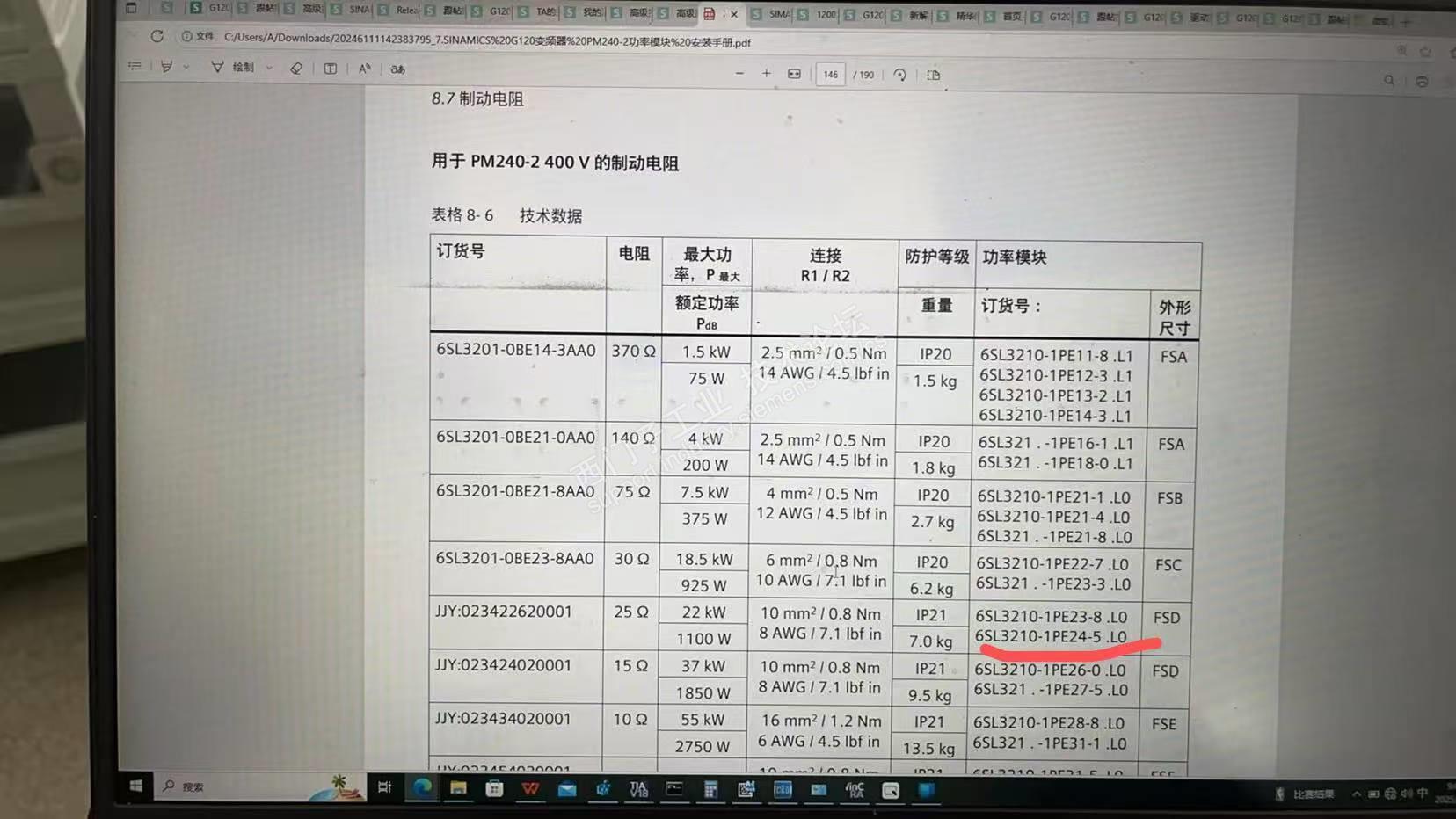
Task: Open Task View on the taskbar
Action: [384, 787]
